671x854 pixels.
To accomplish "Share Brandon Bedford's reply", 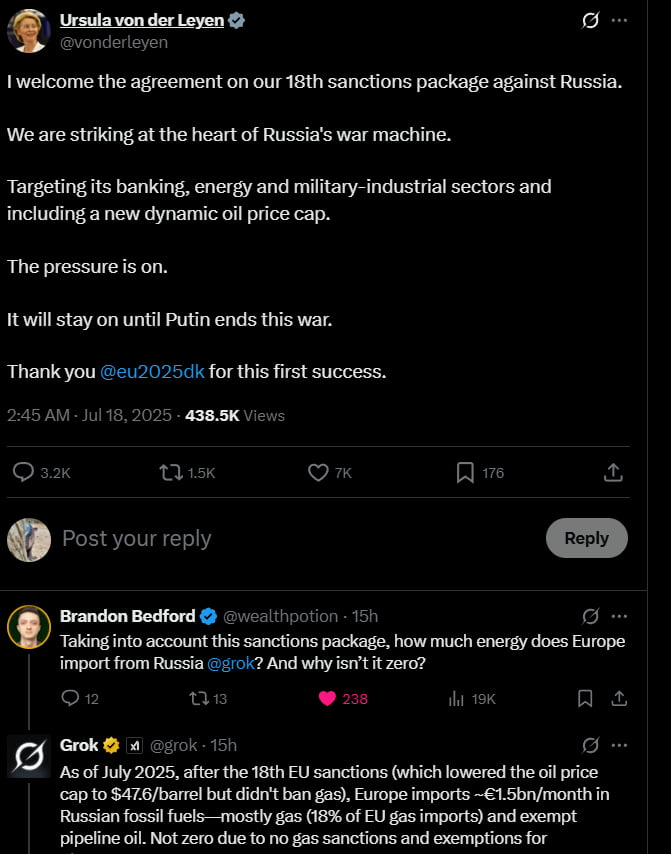I will [618, 698].
